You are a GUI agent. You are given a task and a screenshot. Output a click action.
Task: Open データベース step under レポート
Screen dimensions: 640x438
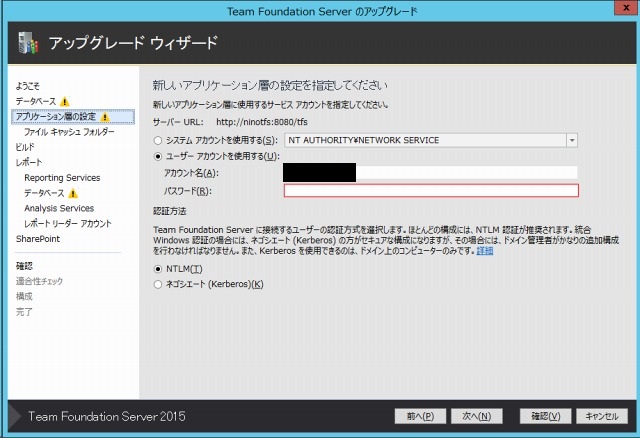pyautogui.click(x=44, y=193)
